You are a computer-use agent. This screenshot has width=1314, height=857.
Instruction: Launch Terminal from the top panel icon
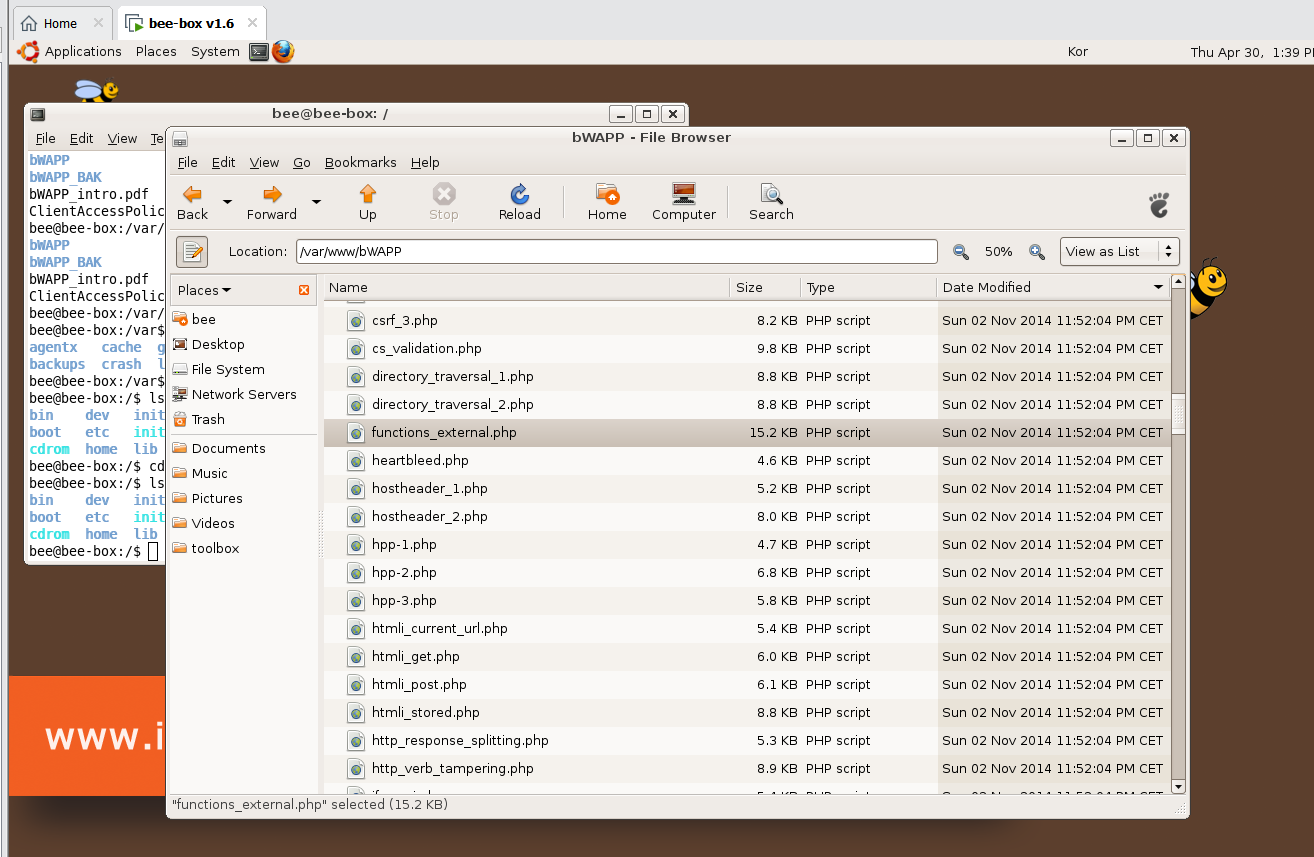(x=259, y=52)
